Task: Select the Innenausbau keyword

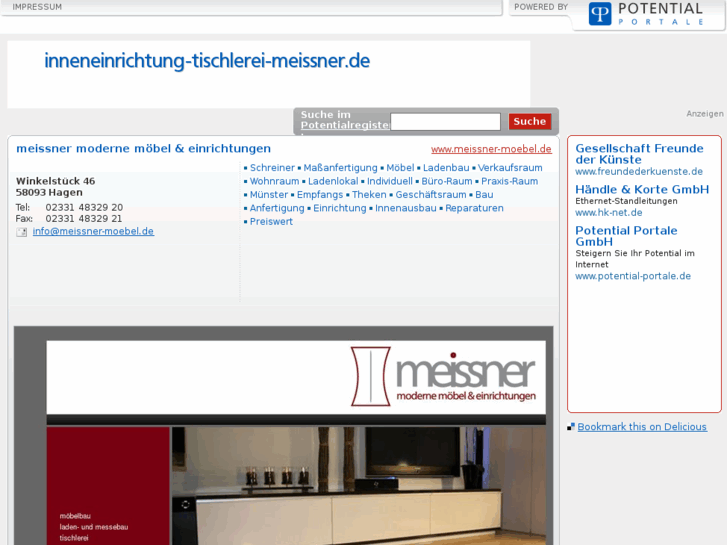Action: pyautogui.click(x=406, y=208)
